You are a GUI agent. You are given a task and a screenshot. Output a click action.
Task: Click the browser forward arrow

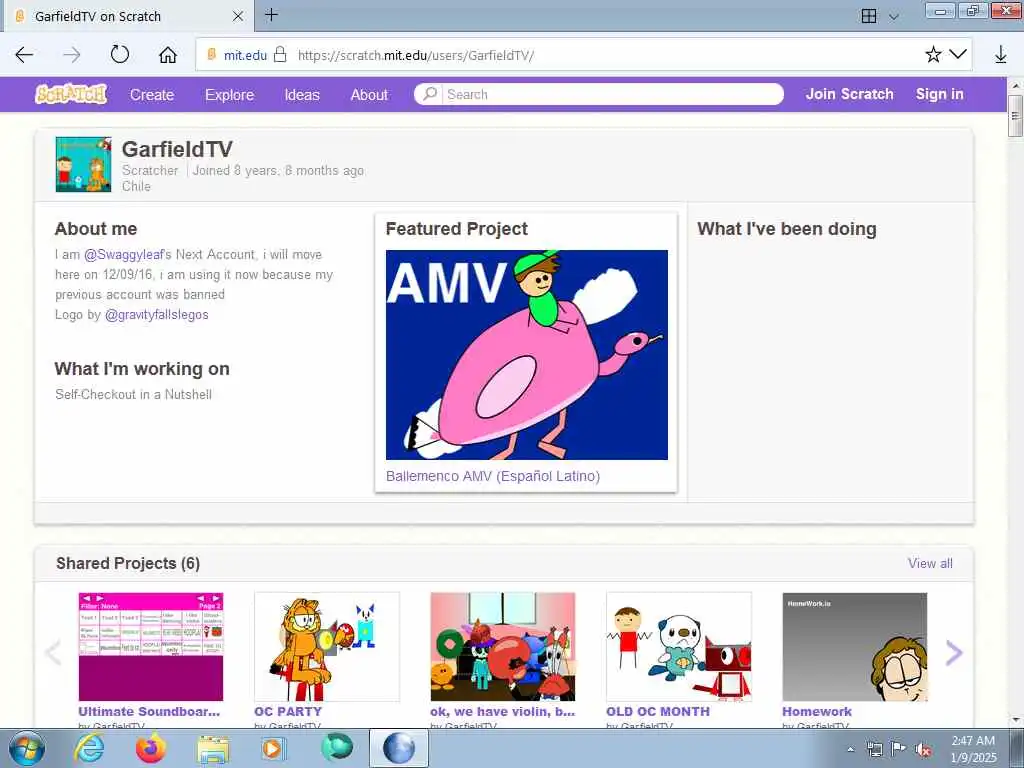click(x=72, y=55)
